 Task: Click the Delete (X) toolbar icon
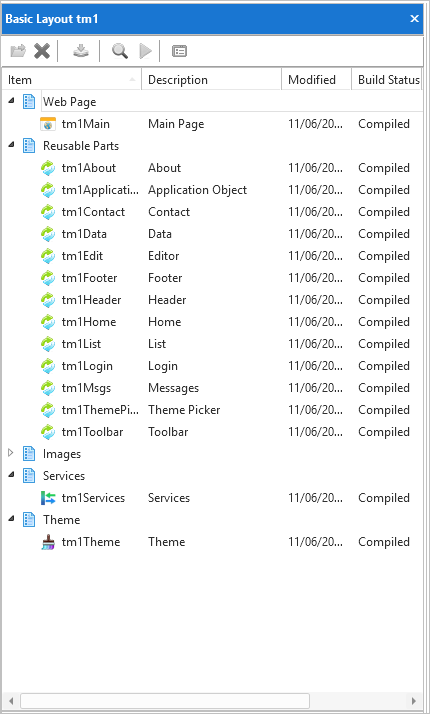[x=42, y=51]
